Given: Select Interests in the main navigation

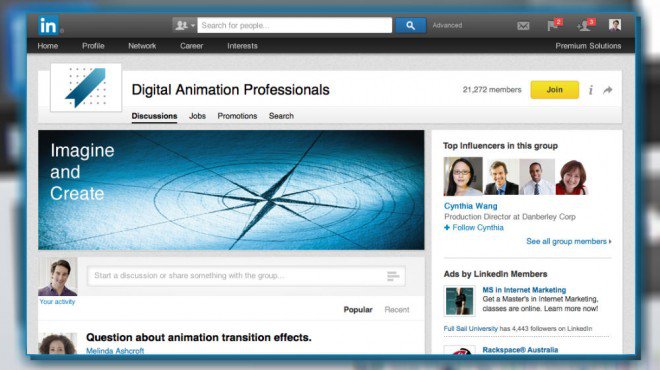Looking at the screenshot, I should (x=242, y=46).
